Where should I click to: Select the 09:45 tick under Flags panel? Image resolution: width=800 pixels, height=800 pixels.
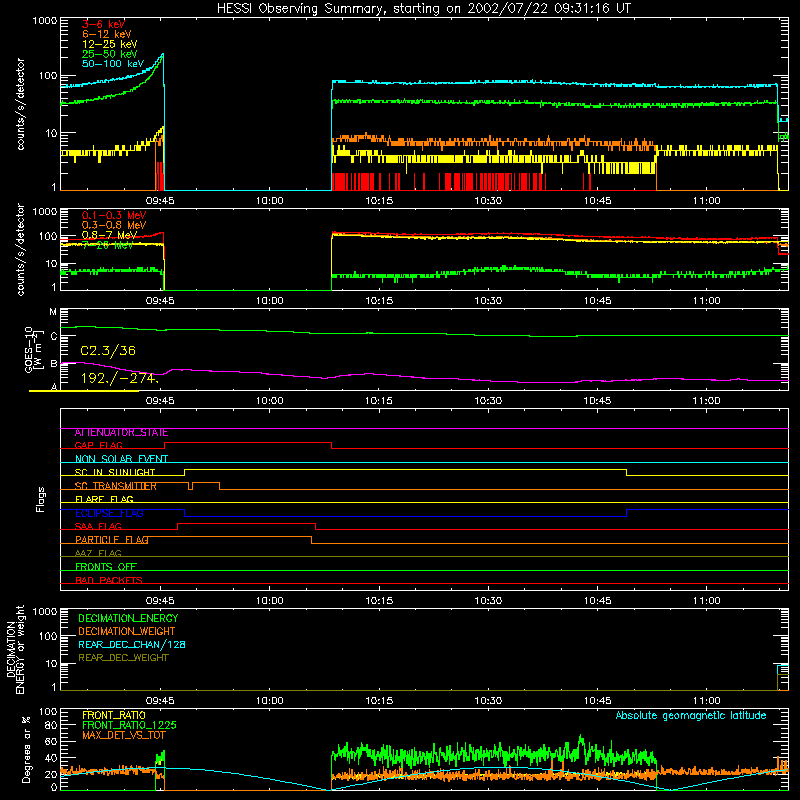(160, 601)
